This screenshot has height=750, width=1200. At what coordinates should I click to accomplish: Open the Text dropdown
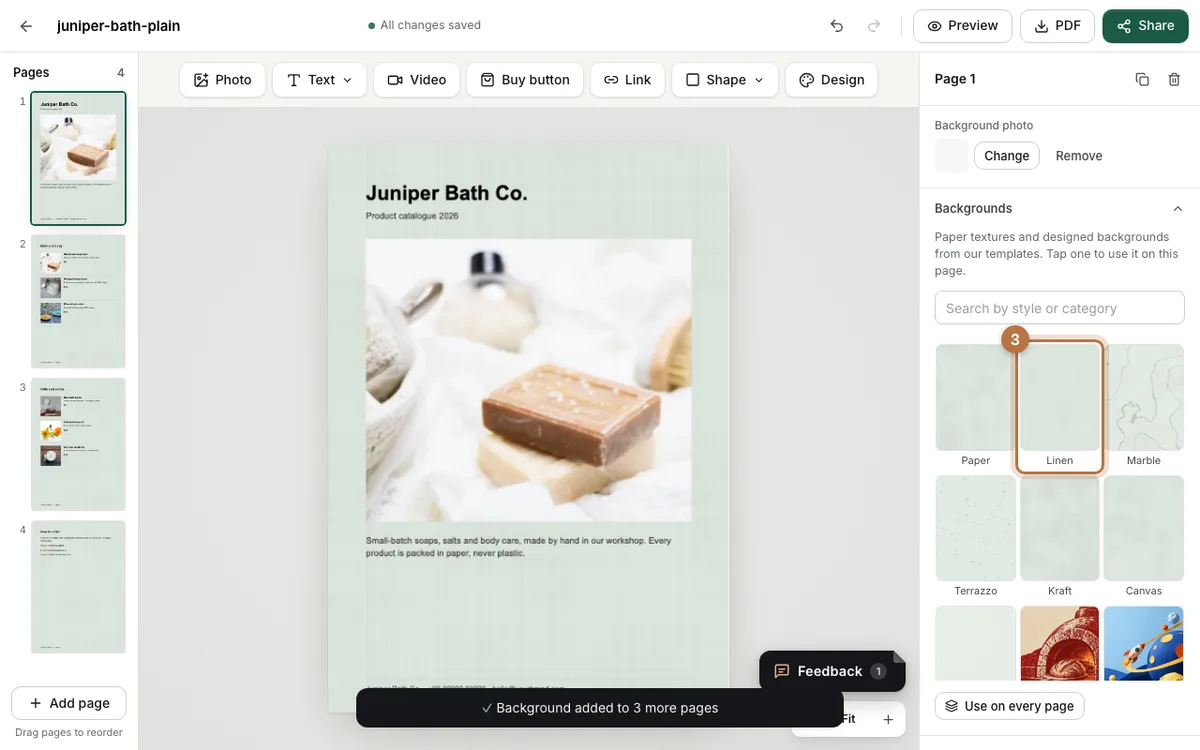point(320,80)
